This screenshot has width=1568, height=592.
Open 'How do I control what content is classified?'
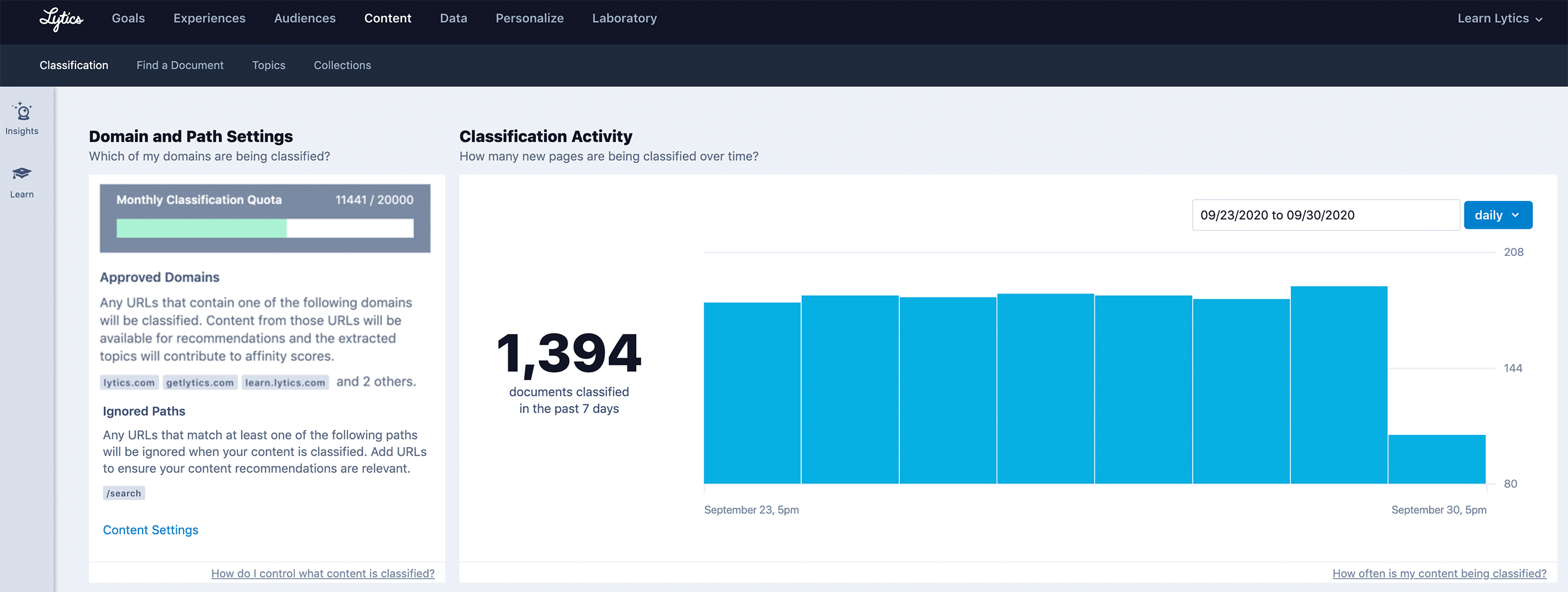pyautogui.click(x=323, y=573)
